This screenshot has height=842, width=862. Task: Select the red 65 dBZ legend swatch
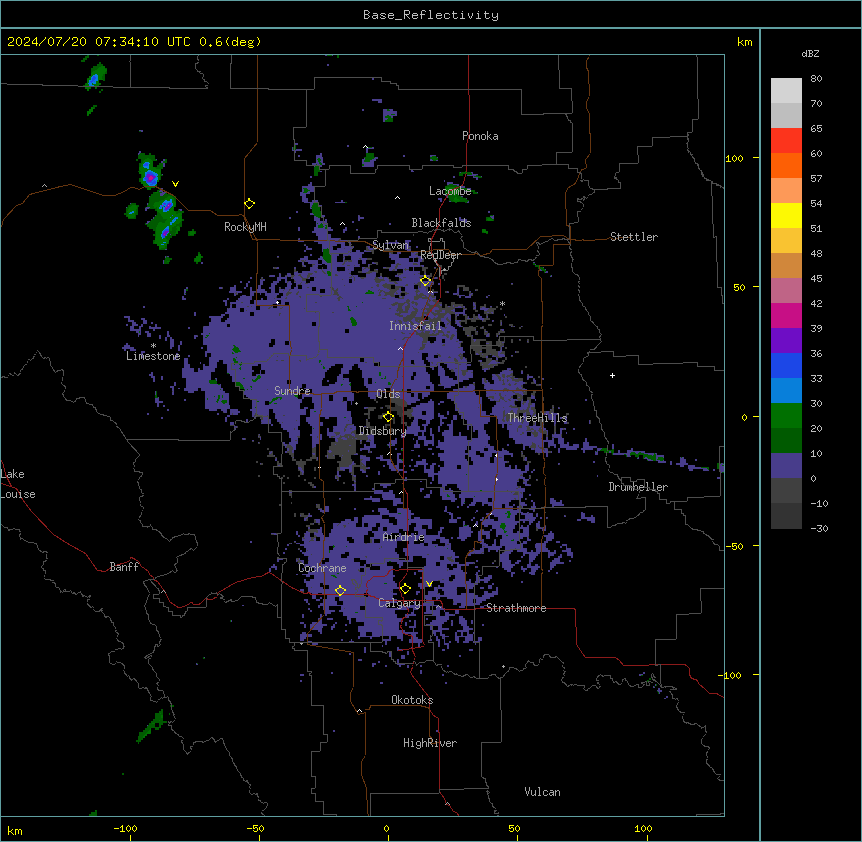pos(786,140)
